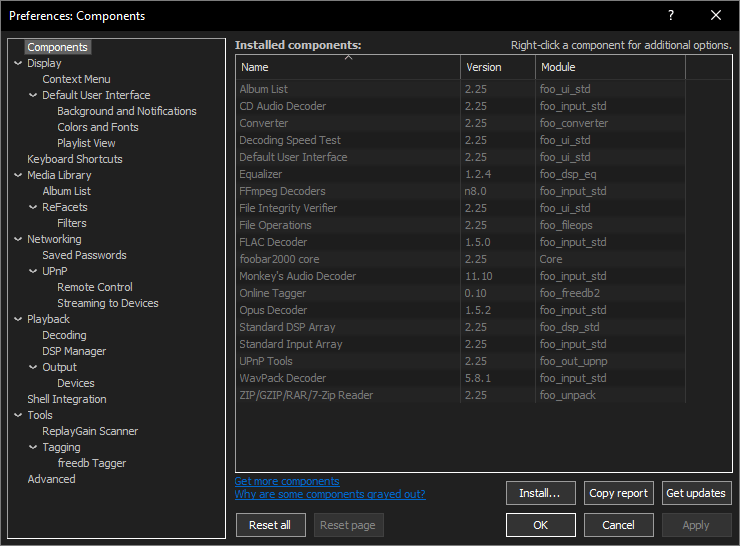
Task: Sort list by Version column header
Action: click(497, 67)
